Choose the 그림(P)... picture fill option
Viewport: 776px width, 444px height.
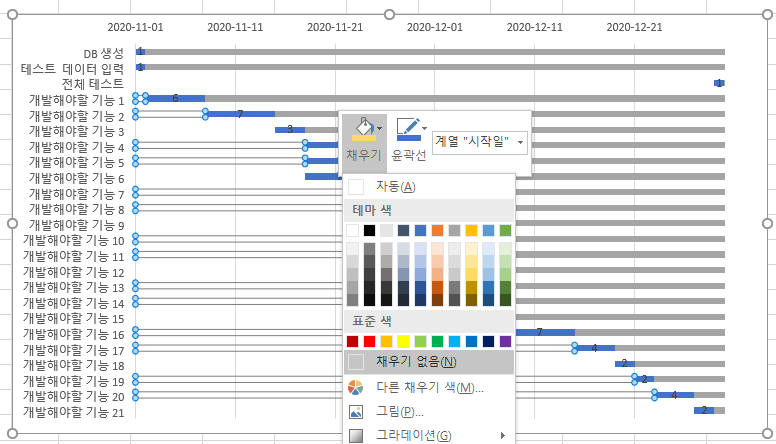tap(429, 411)
